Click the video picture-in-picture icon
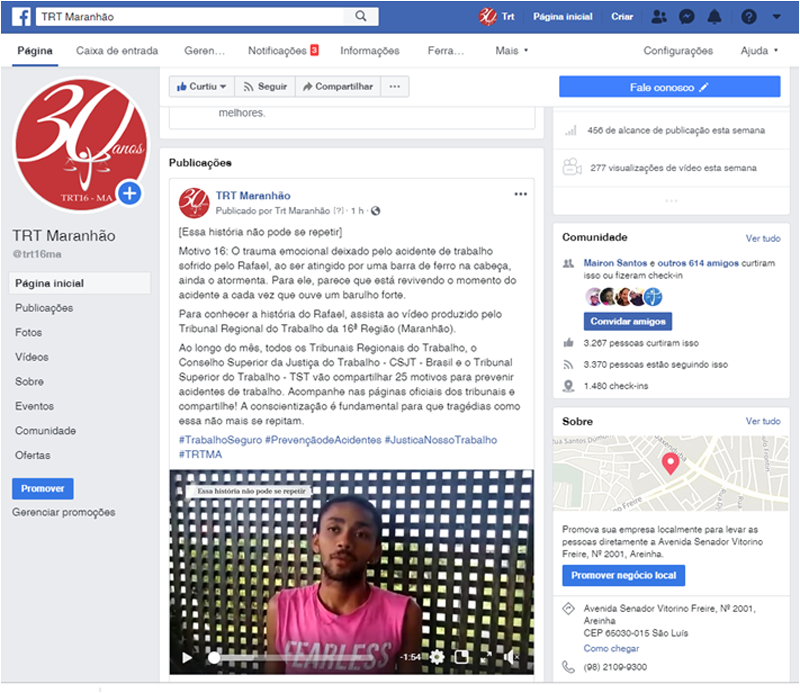This screenshot has height=693, width=800. tap(461, 657)
